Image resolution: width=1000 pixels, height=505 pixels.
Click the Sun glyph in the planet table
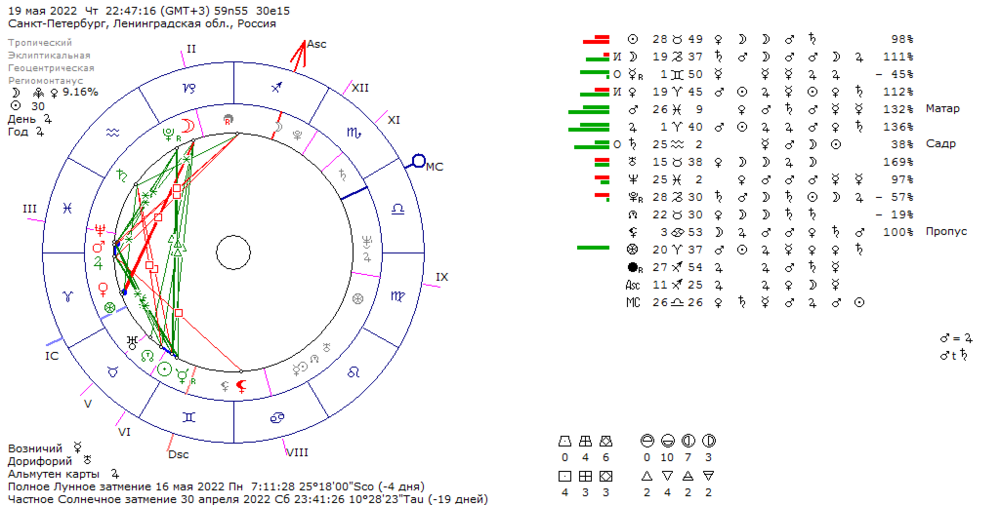[x=633, y=39]
